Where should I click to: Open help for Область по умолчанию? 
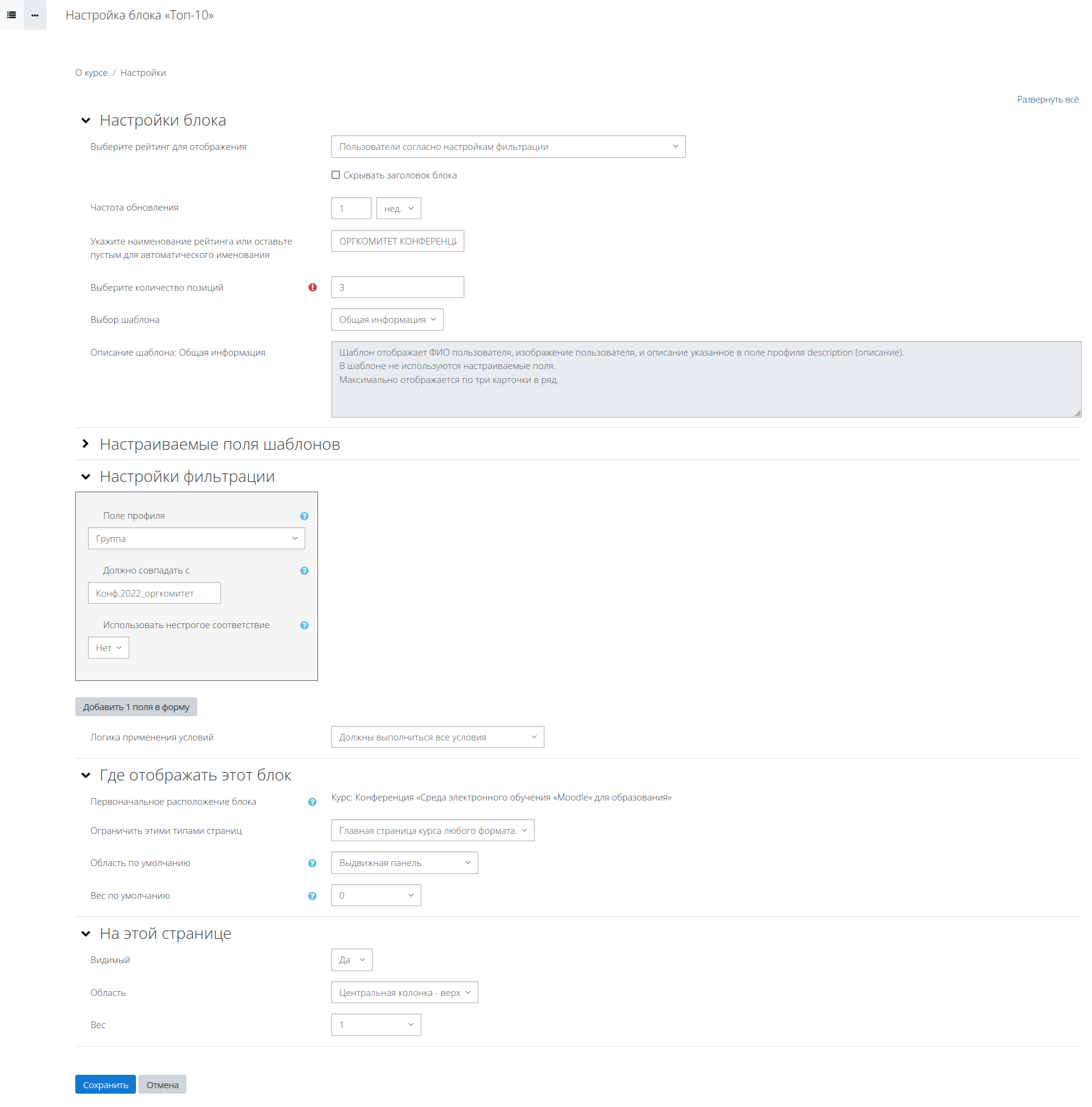(x=313, y=863)
